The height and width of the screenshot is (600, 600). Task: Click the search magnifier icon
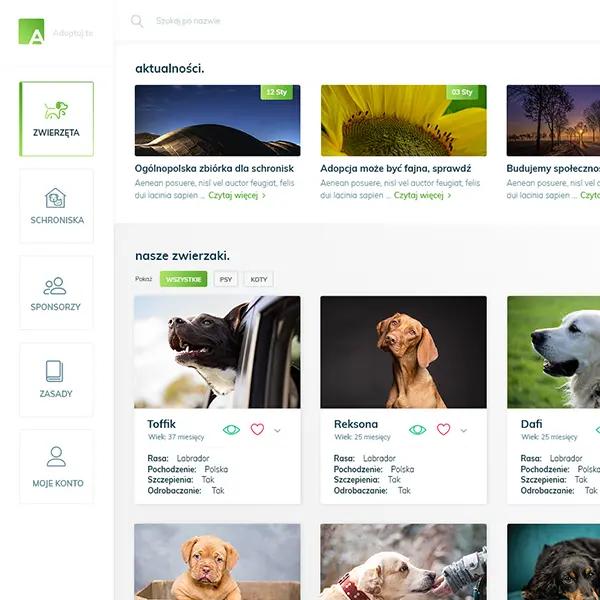pyautogui.click(x=137, y=21)
